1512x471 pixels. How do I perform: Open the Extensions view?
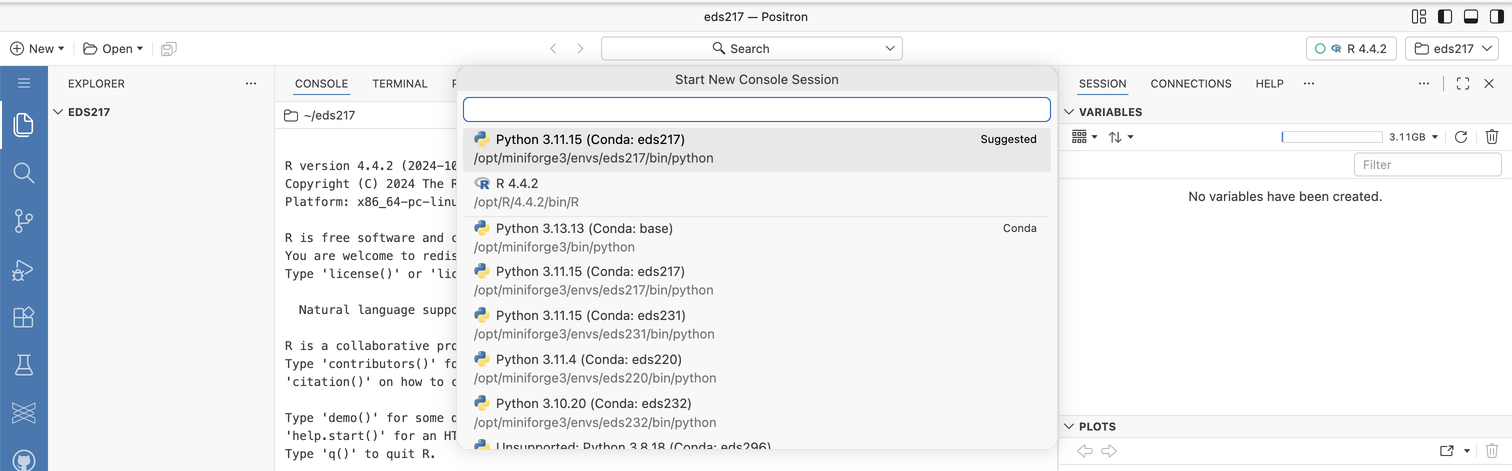point(24,318)
